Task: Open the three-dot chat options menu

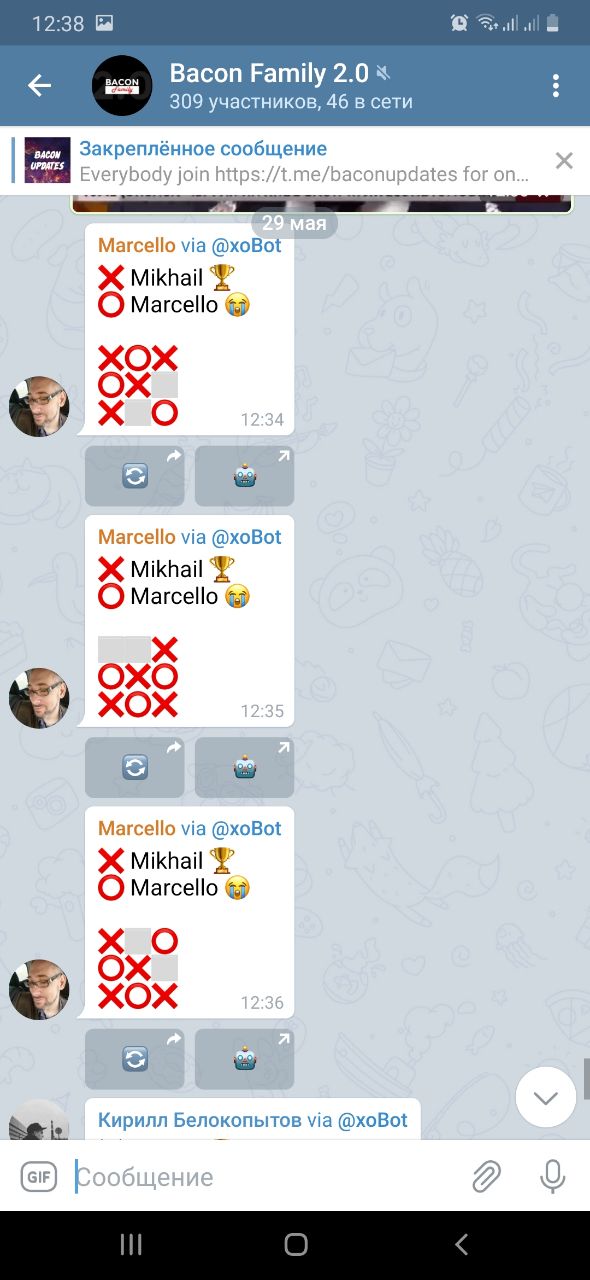Action: [x=556, y=86]
